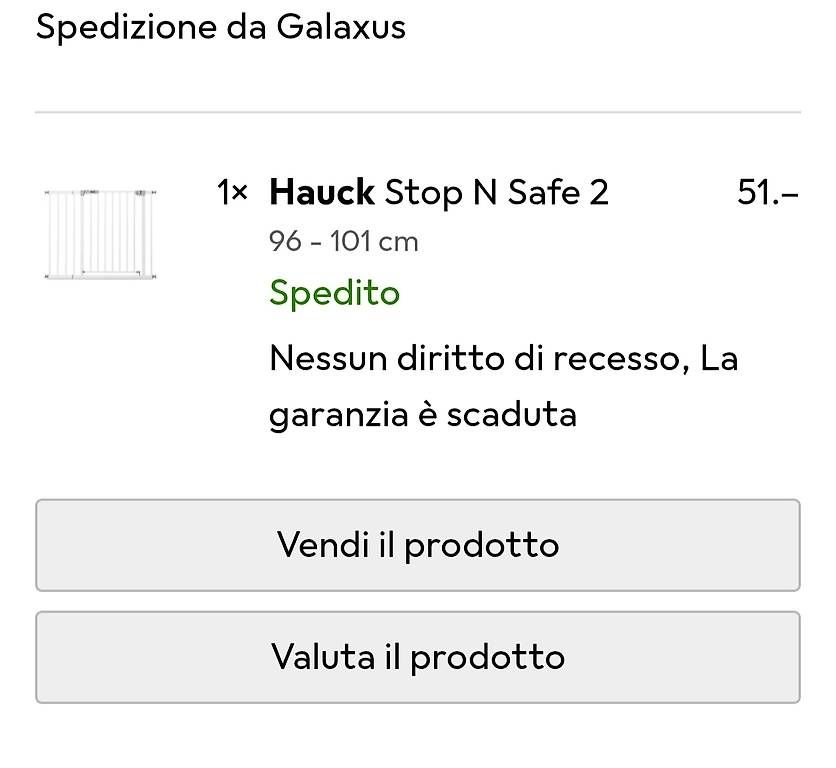Select the '51.–' price label
This screenshot has height=768, width=836.
pyautogui.click(x=768, y=192)
